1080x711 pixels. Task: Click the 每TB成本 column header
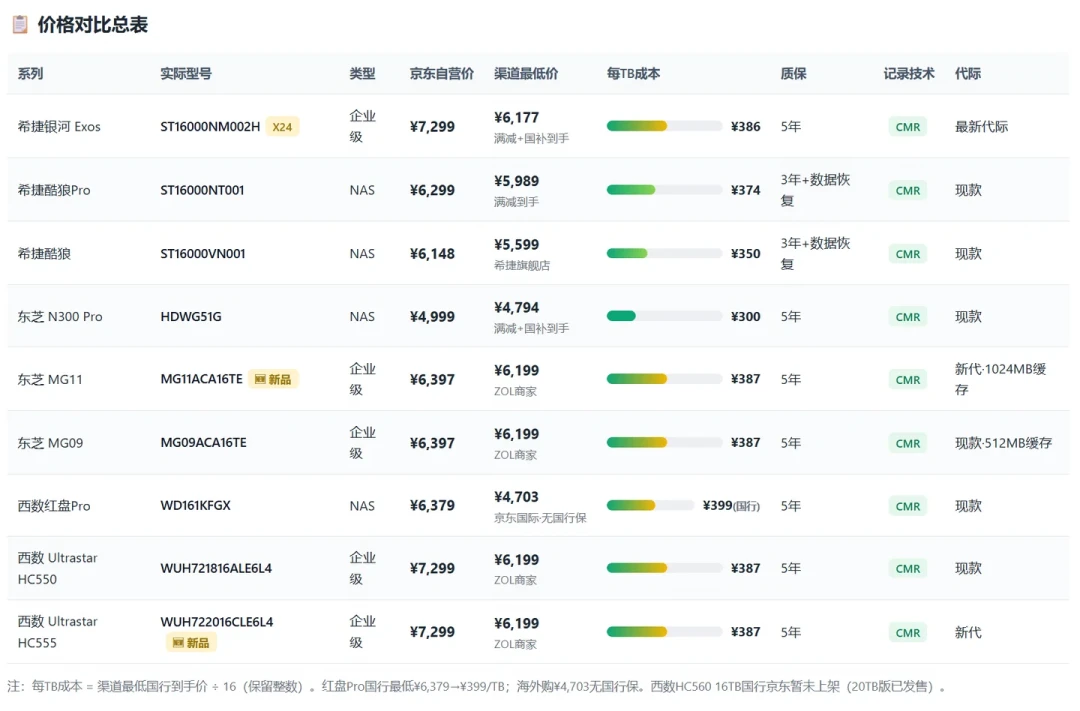point(633,74)
